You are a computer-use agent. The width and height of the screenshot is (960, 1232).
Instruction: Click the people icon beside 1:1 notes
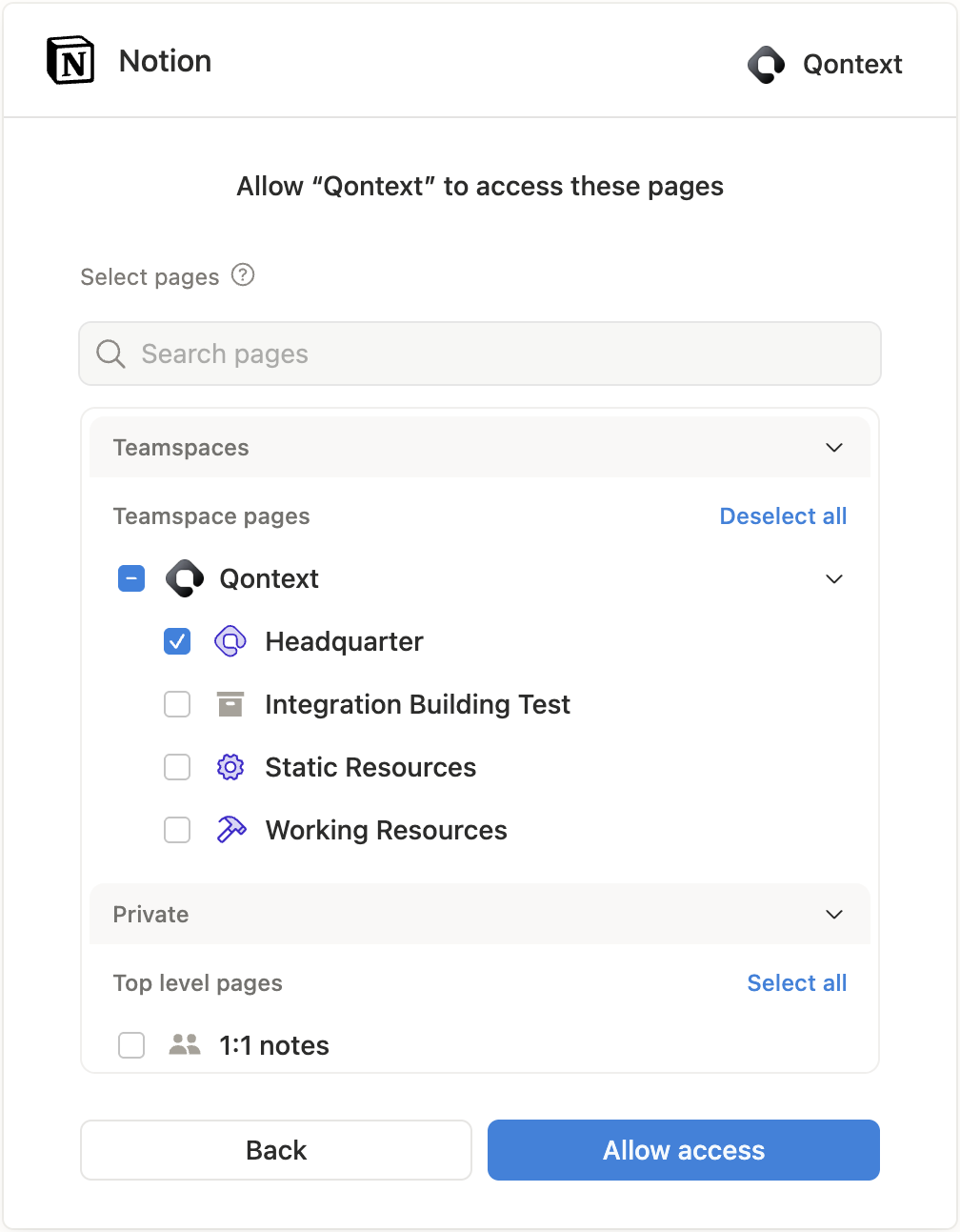[x=185, y=1044]
